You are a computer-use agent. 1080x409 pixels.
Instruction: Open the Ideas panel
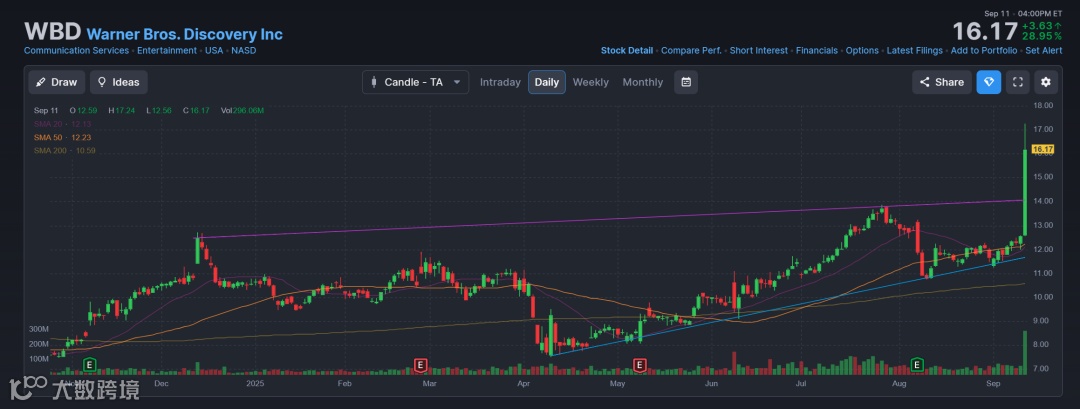118,82
